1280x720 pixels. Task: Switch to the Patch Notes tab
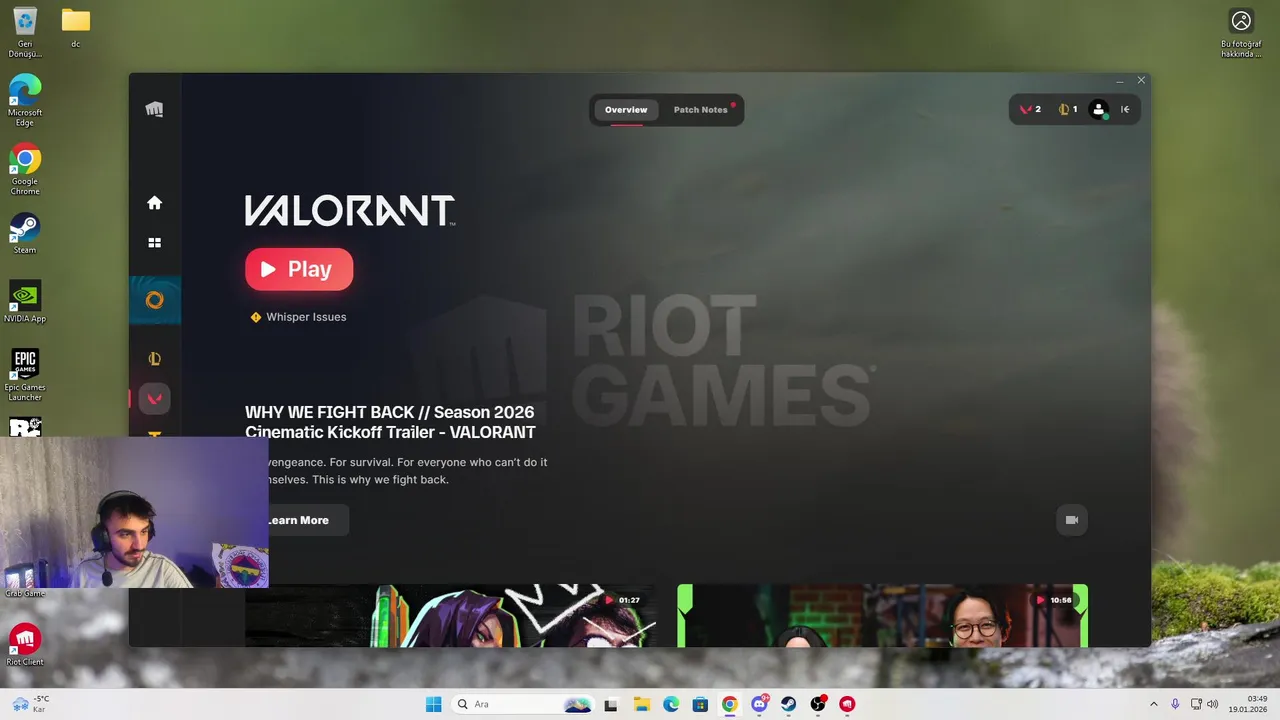point(701,110)
